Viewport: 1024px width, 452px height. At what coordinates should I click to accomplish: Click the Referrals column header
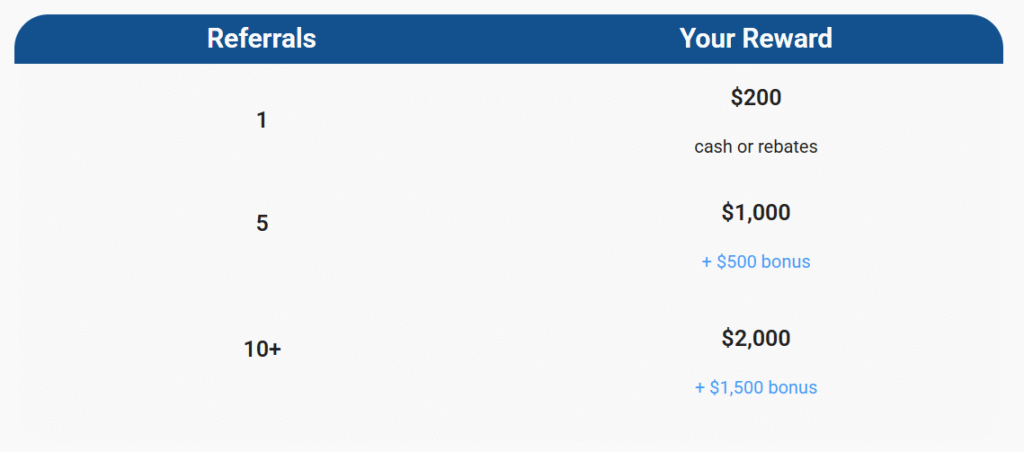click(x=261, y=39)
